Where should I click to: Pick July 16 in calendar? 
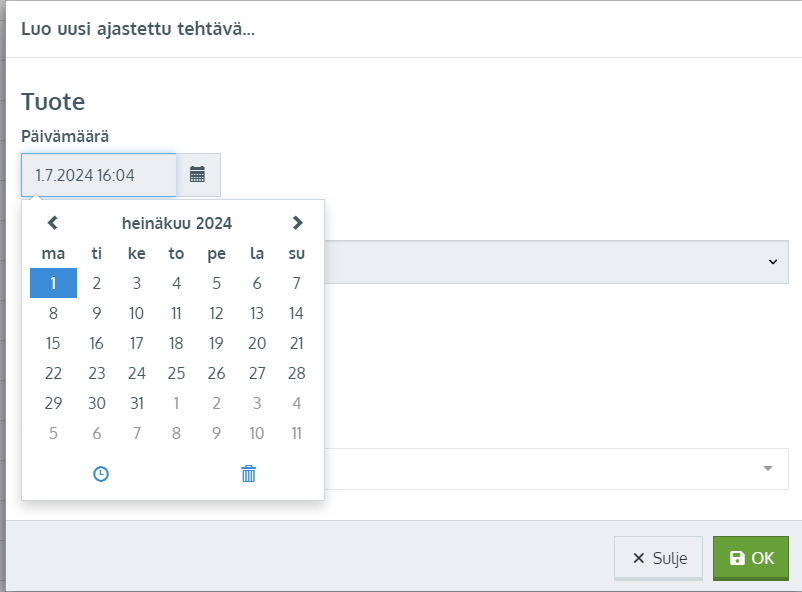[x=97, y=343]
